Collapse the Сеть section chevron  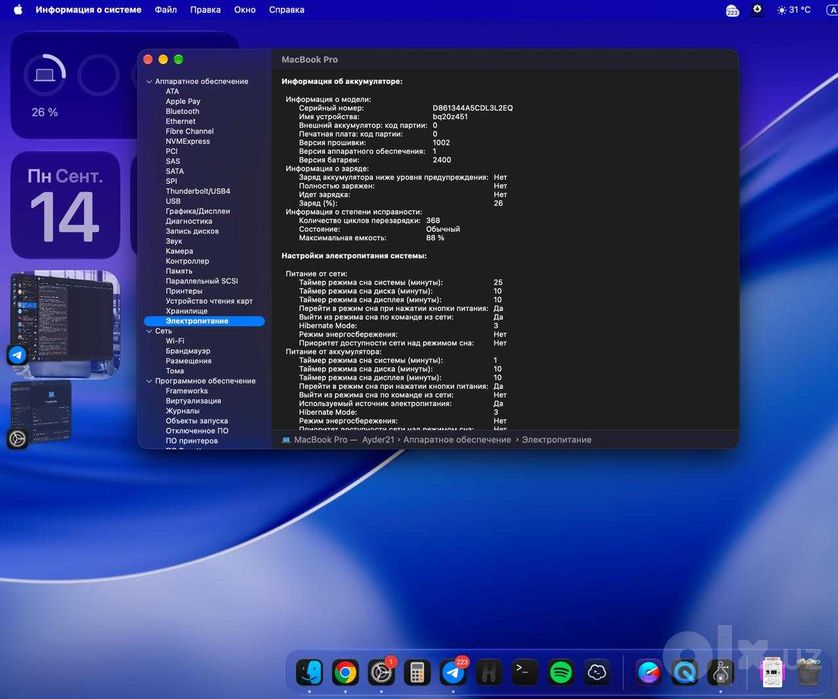pos(149,331)
